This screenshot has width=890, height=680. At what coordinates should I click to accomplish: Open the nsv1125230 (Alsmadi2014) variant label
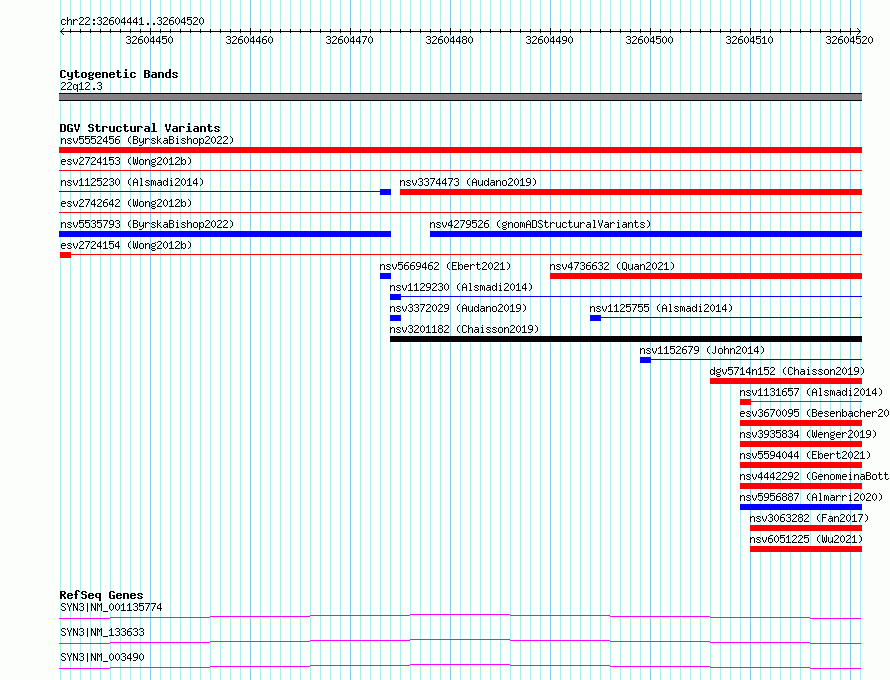pyautogui.click(x=132, y=182)
